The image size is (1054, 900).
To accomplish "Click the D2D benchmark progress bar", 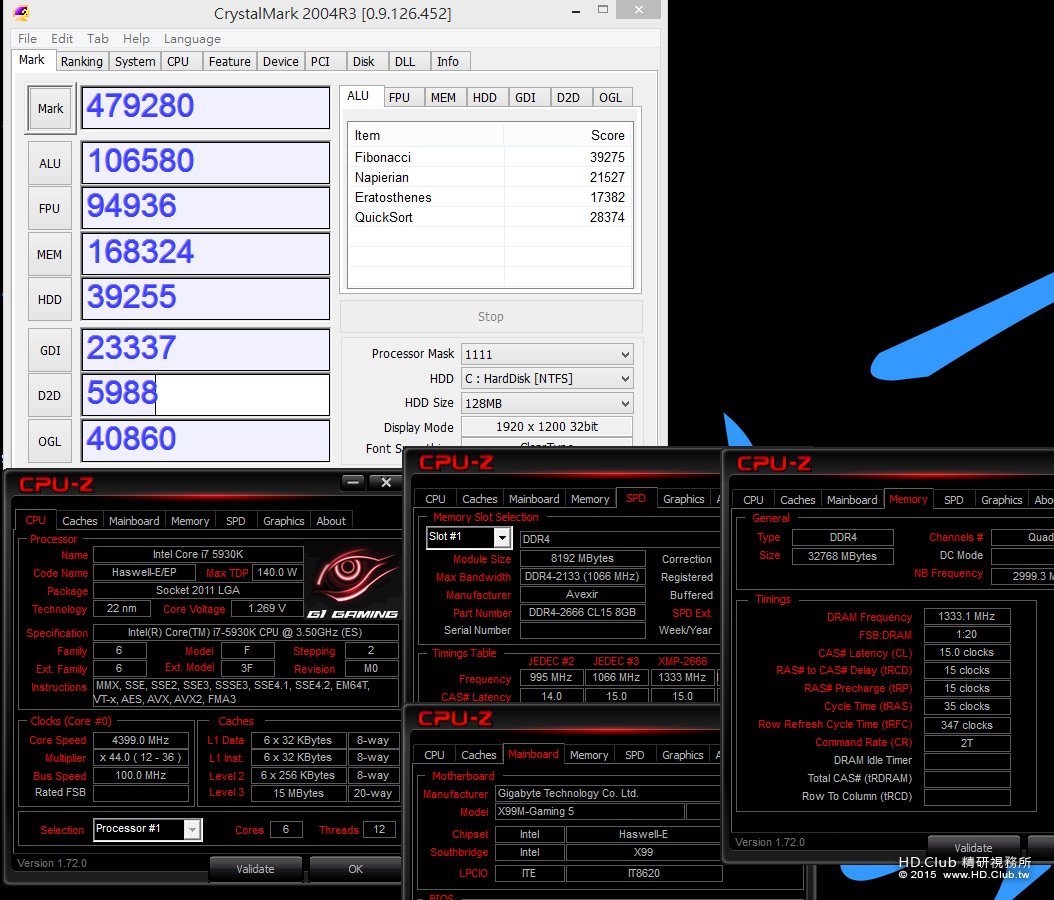I will click(x=206, y=395).
